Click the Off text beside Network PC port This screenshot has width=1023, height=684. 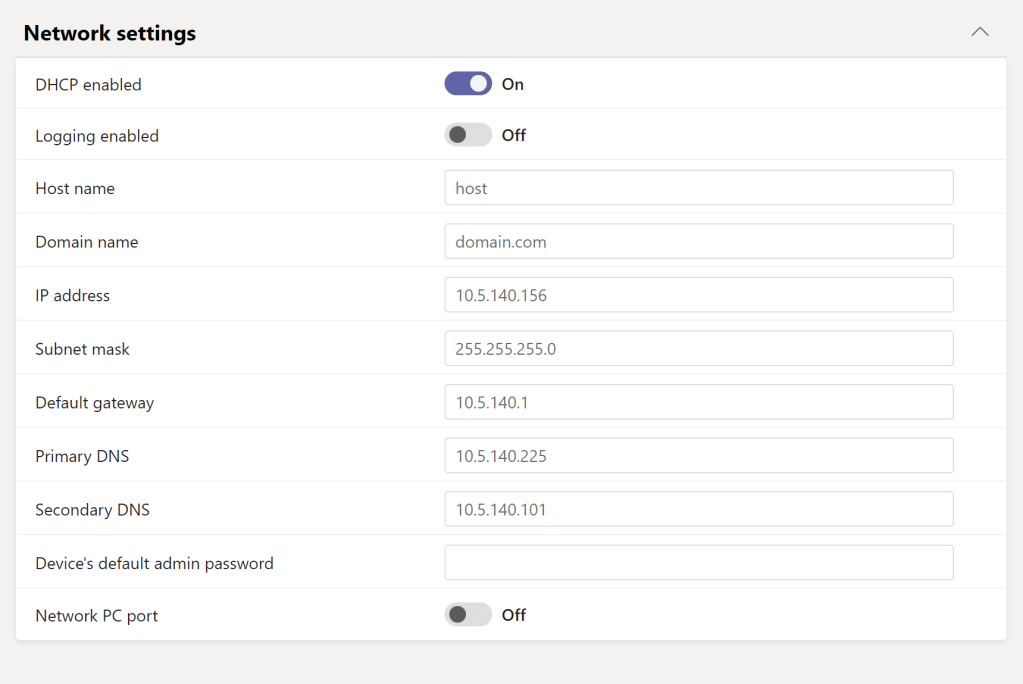coord(514,615)
